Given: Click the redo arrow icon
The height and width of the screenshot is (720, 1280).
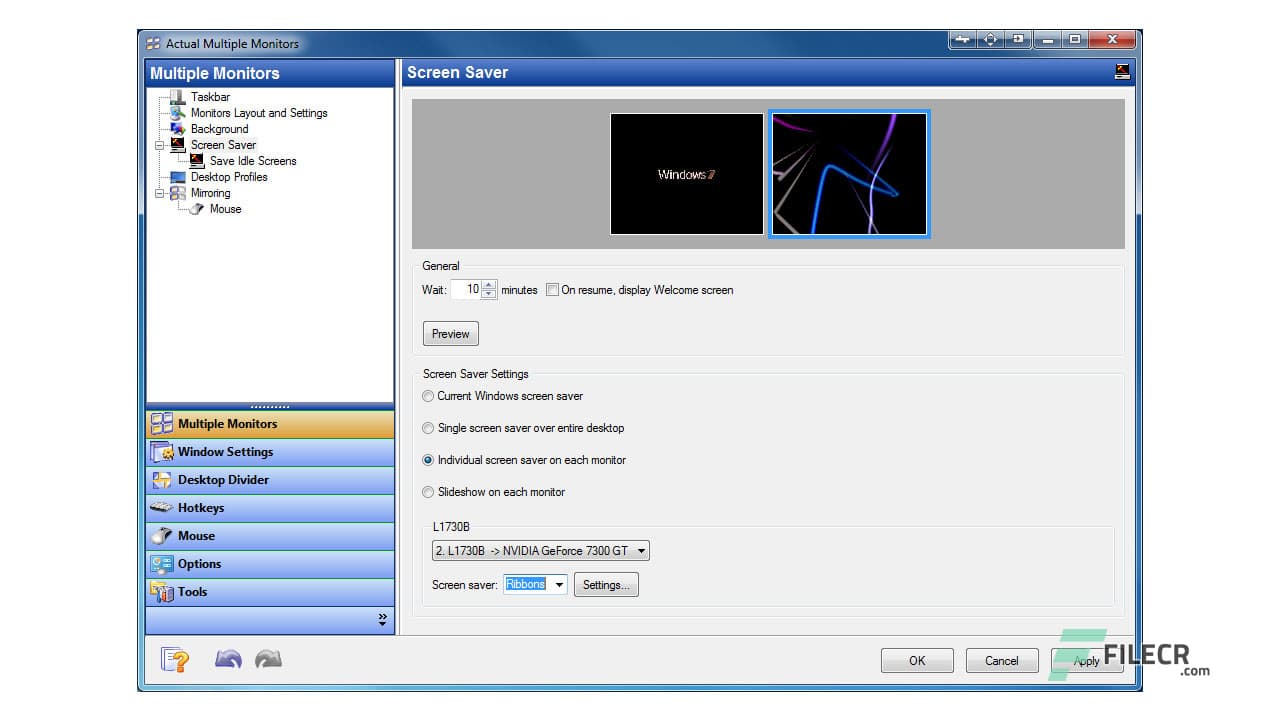Looking at the screenshot, I should [268, 659].
